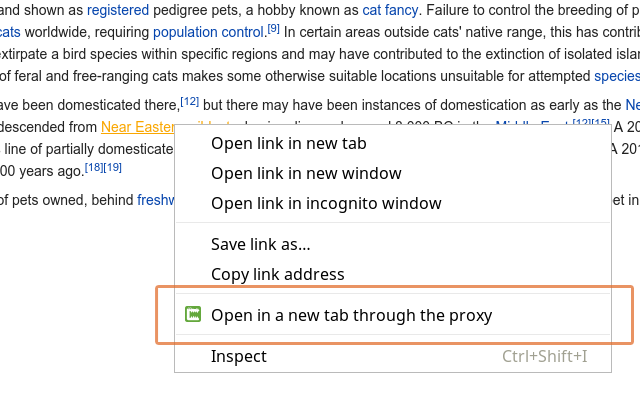Follow the freshwater link beside the menu
Viewport: 640px width, 400px height.
(156, 200)
